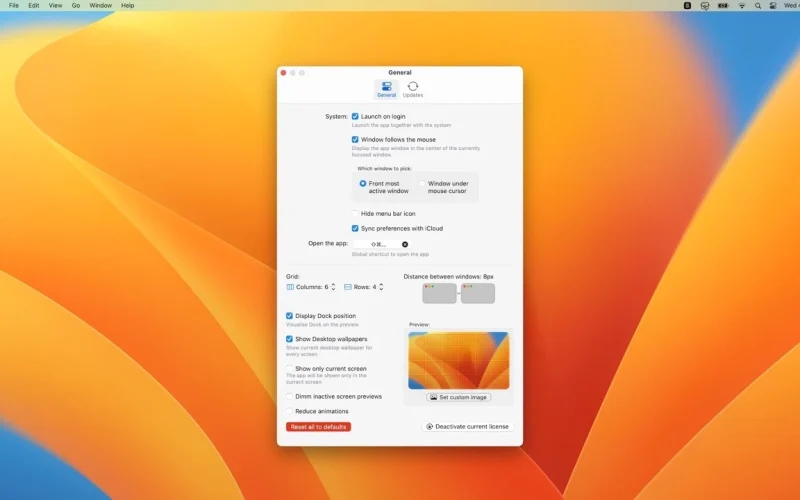Toggle Launch on login checkbox
This screenshot has width=800, height=500.
coord(355,116)
